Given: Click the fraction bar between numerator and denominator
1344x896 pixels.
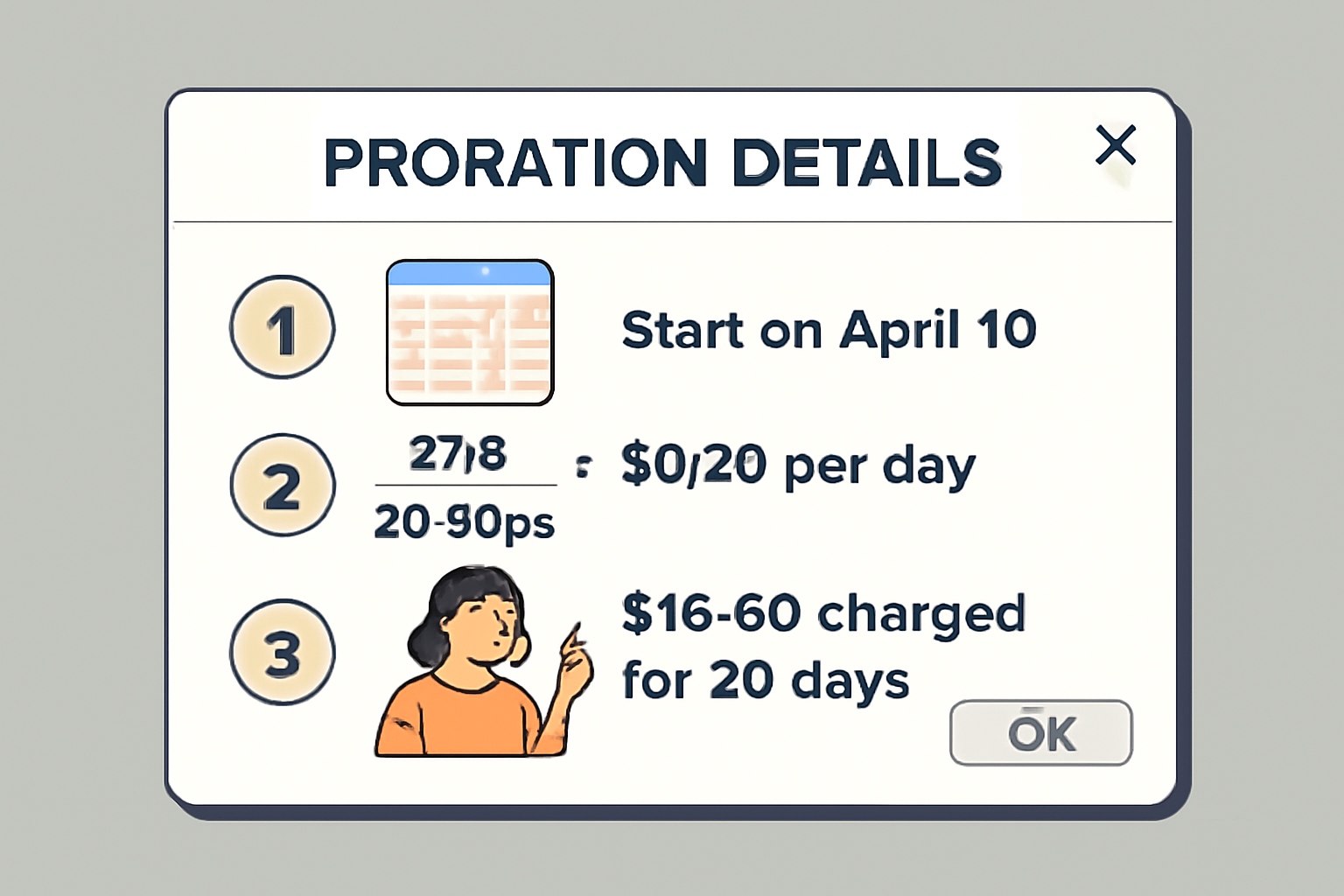Looking at the screenshot, I should [x=465, y=485].
